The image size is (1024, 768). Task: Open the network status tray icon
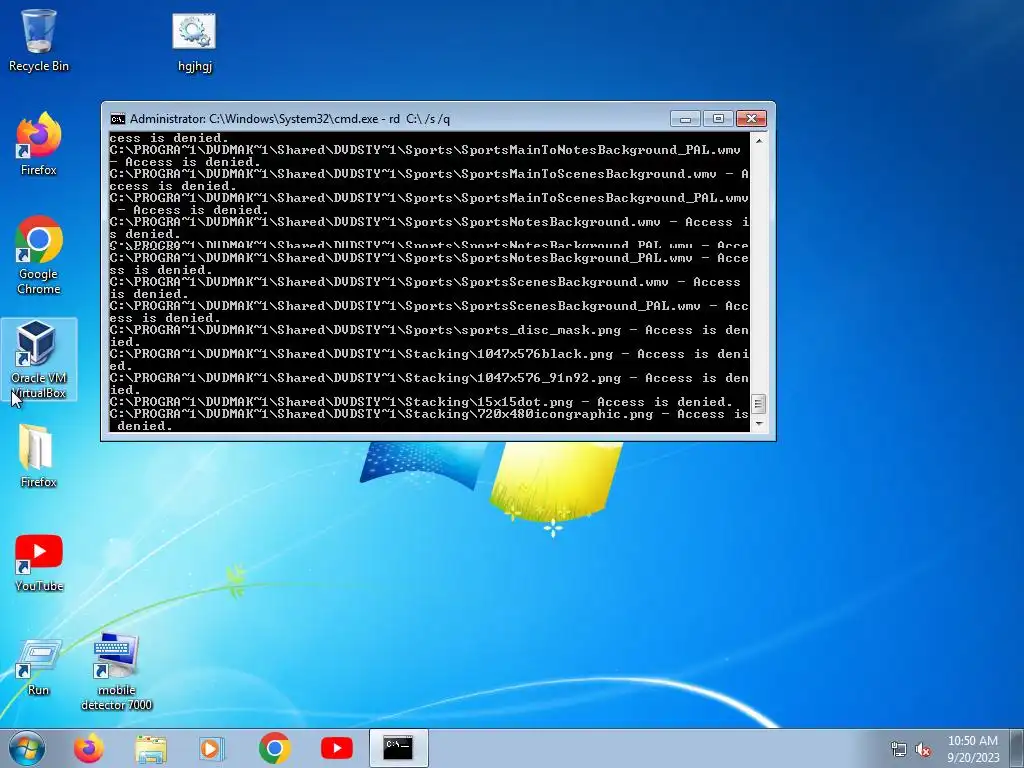pos(899,750)
